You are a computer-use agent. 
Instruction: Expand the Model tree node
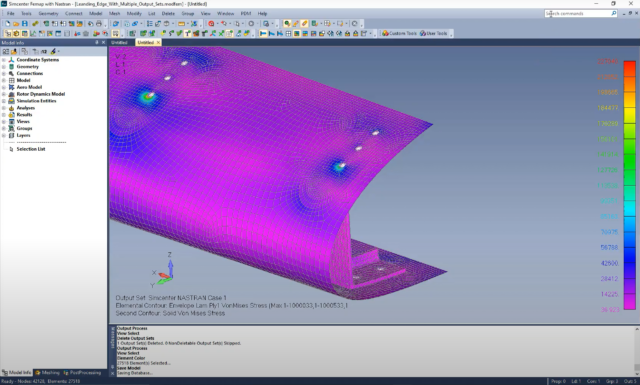(x=4, y=80)
